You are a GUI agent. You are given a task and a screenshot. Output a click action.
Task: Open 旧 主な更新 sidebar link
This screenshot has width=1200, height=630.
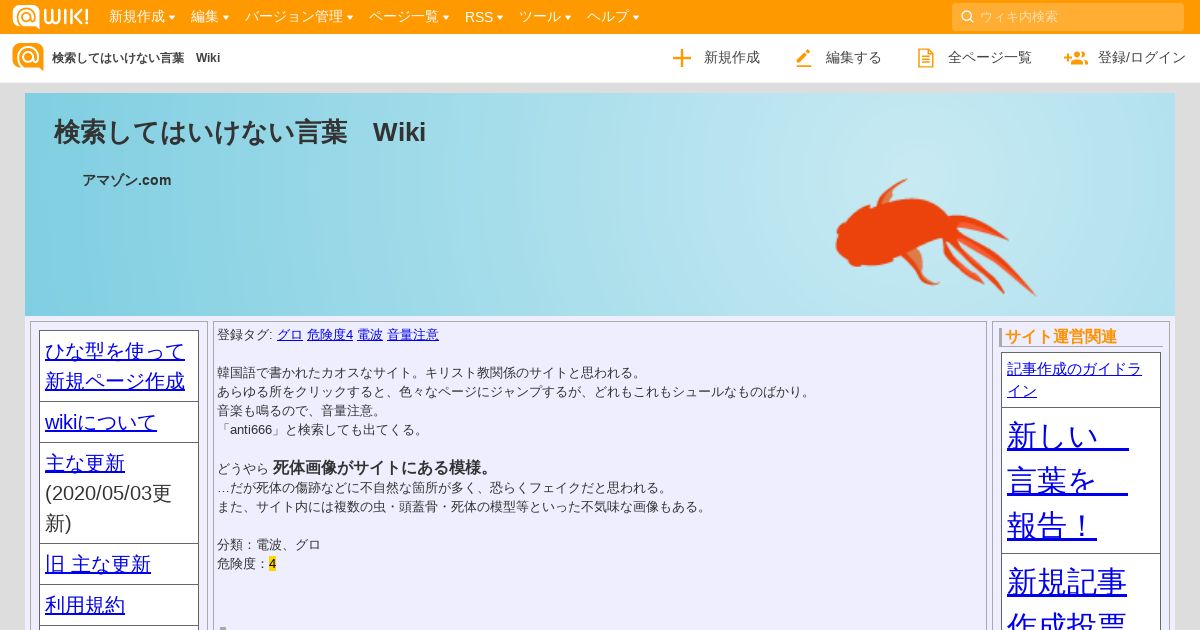[98, 564]
